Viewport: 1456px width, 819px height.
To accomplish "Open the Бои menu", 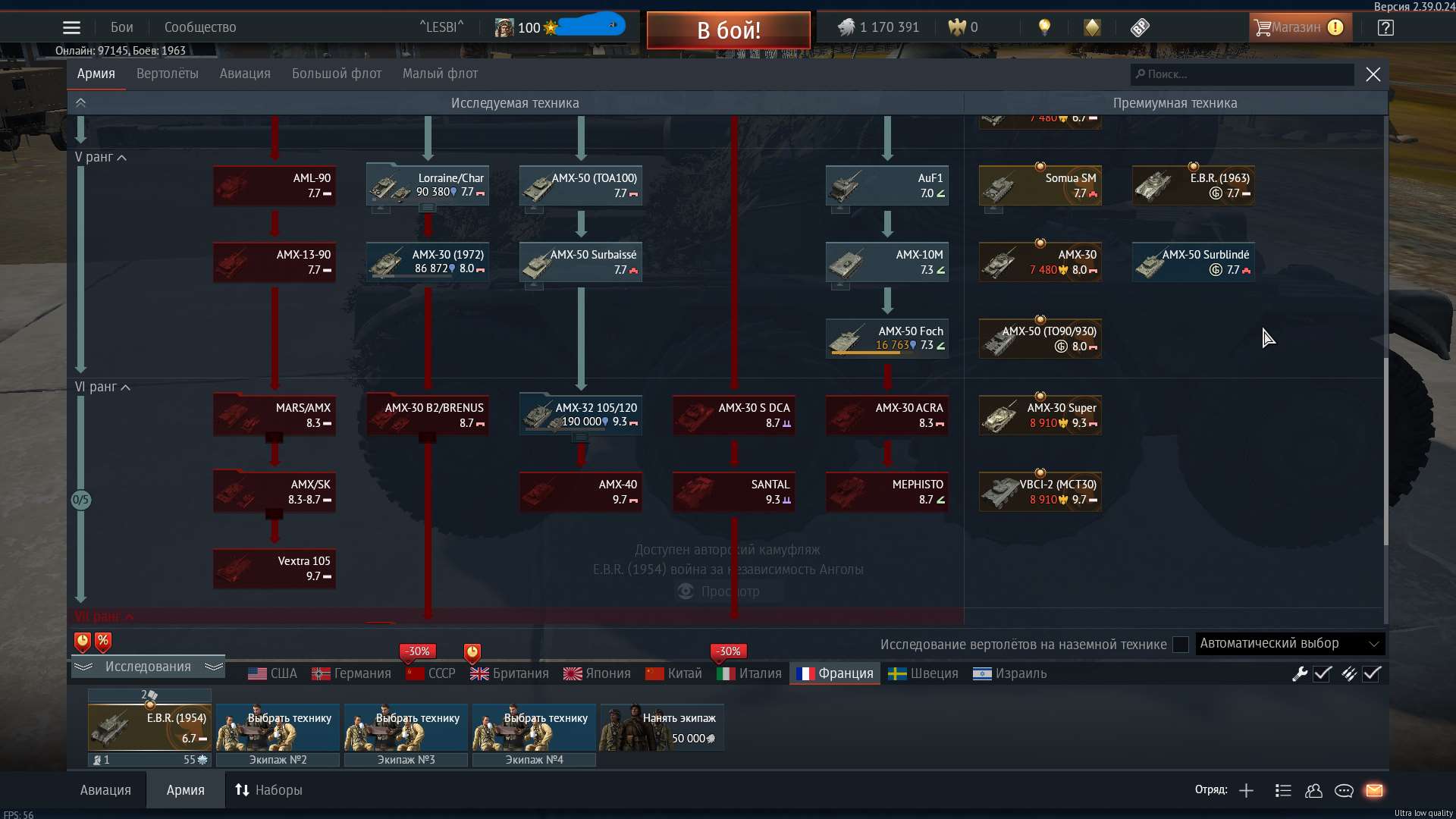I will coord(121,27).
